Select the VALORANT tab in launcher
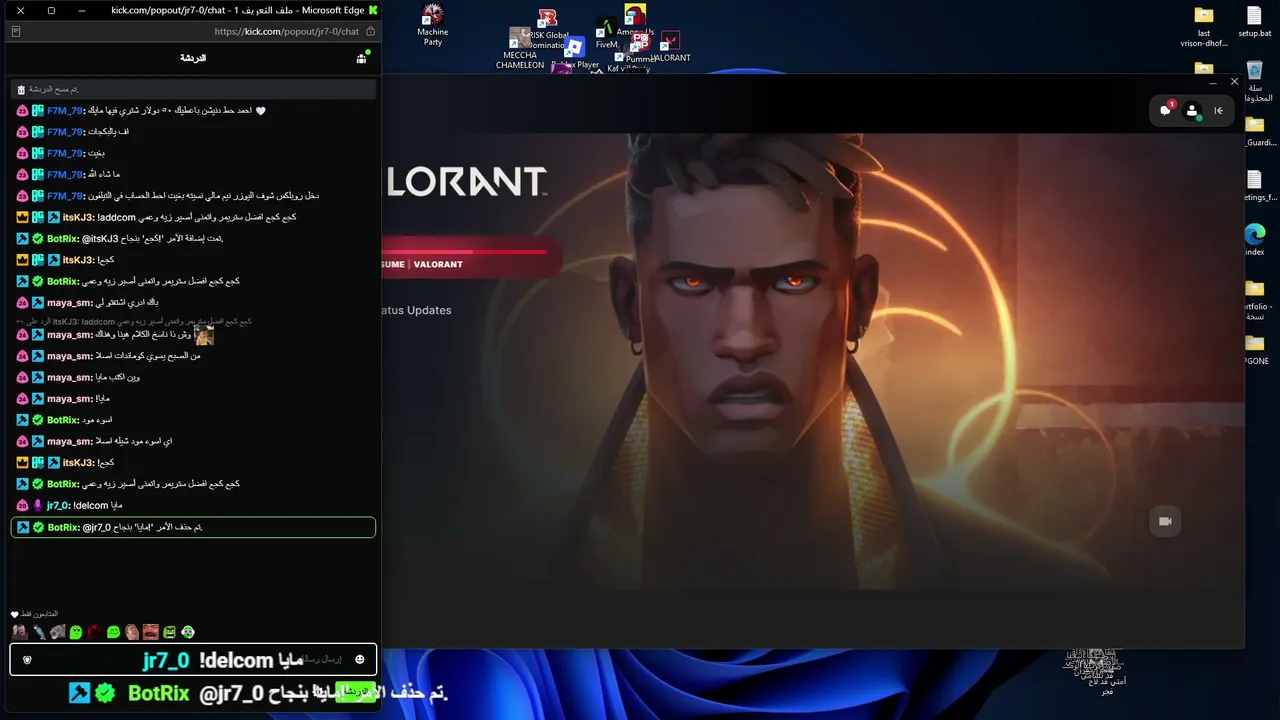The width and height of the screenshot is (1280, 720). point(438,264)
